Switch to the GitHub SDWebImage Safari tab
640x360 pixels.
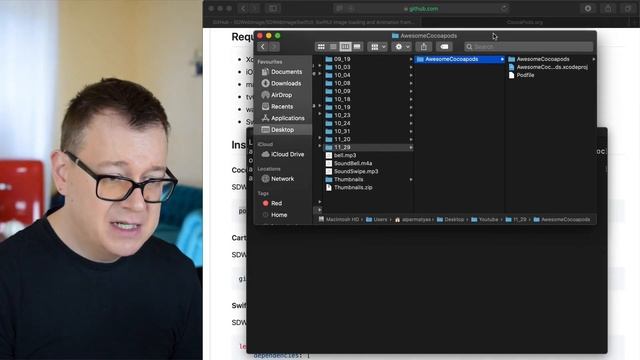(313, 22)
